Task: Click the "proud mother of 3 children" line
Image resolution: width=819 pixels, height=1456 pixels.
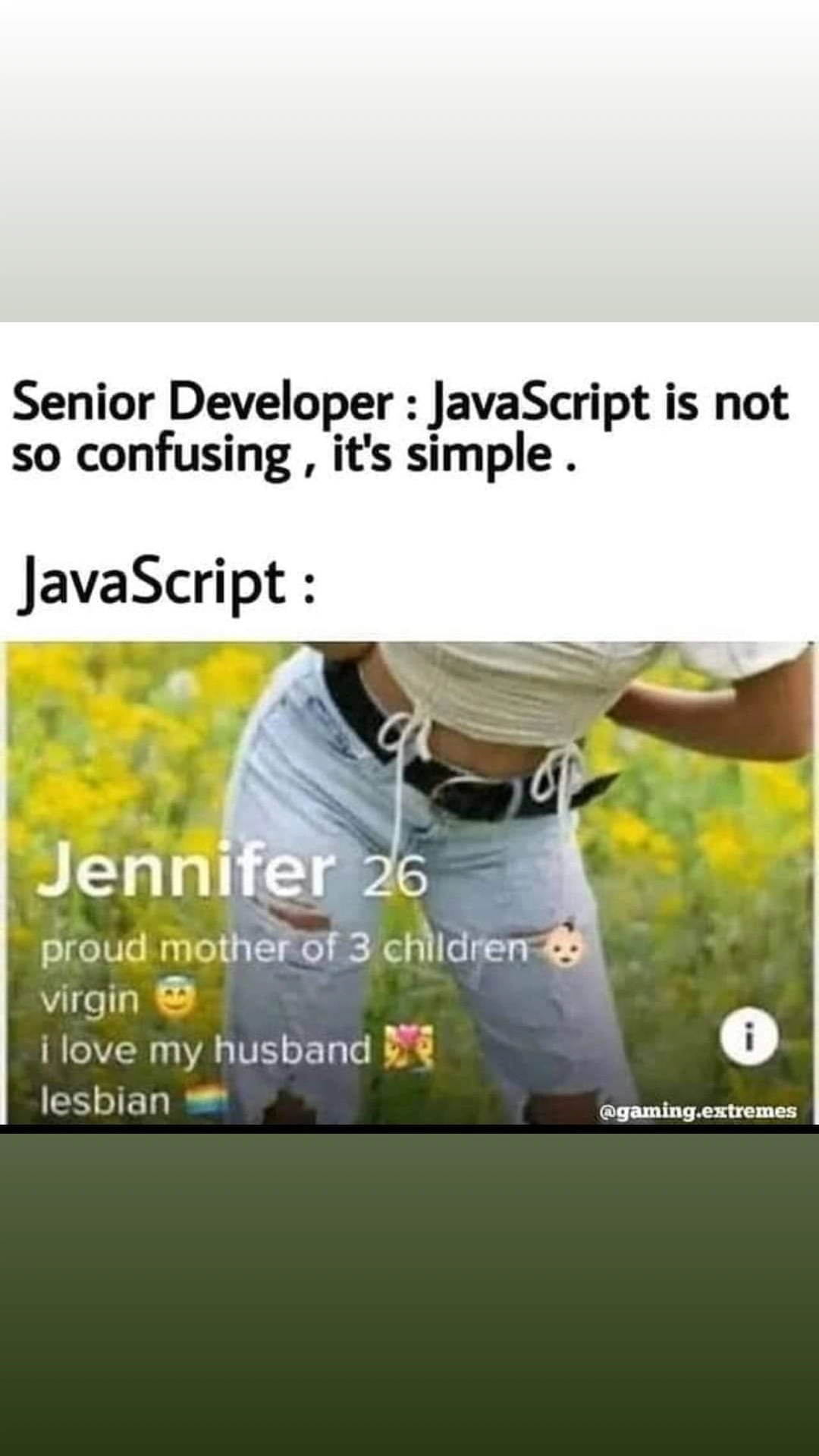Action: (x=284, y=949)
